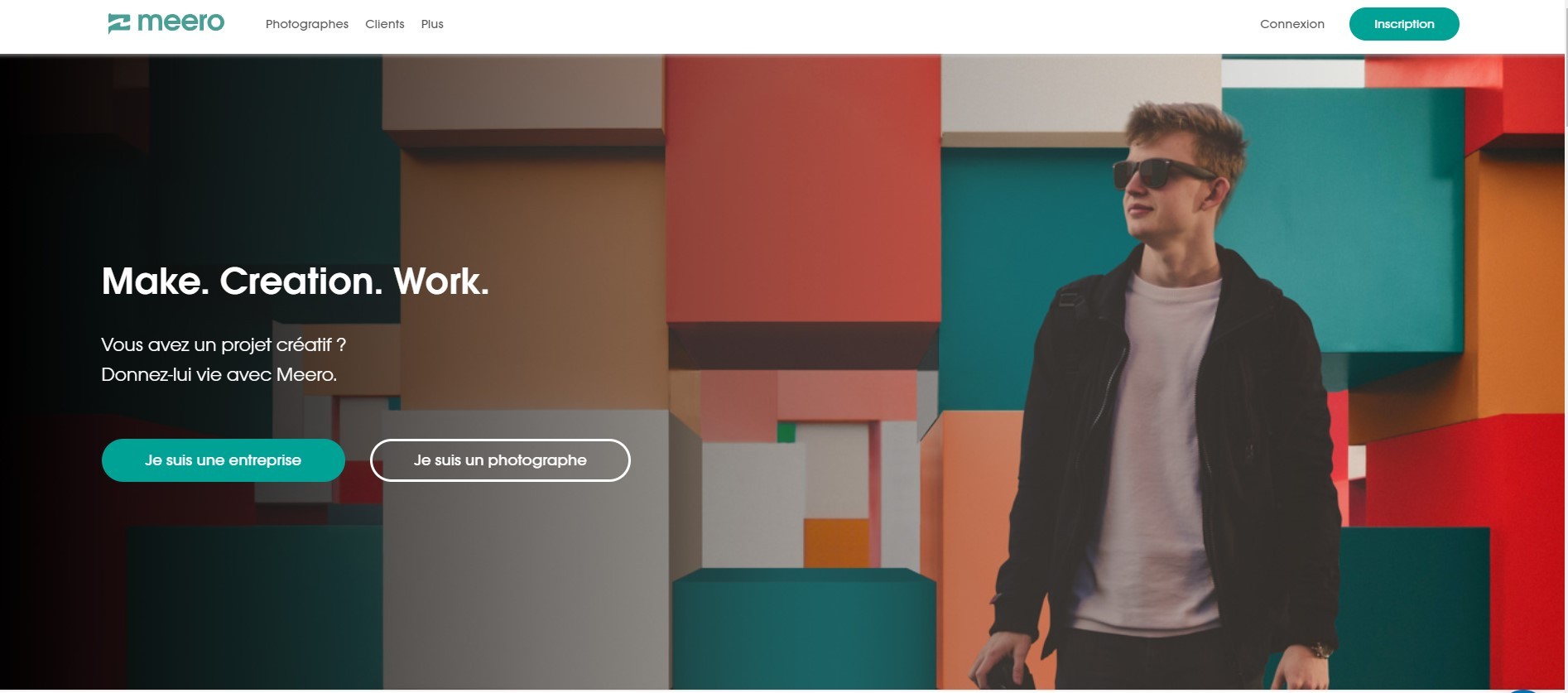1568x693 pixels.
Task: Click the page's vertical scrollbar thumb
Action: point(1565,65)
